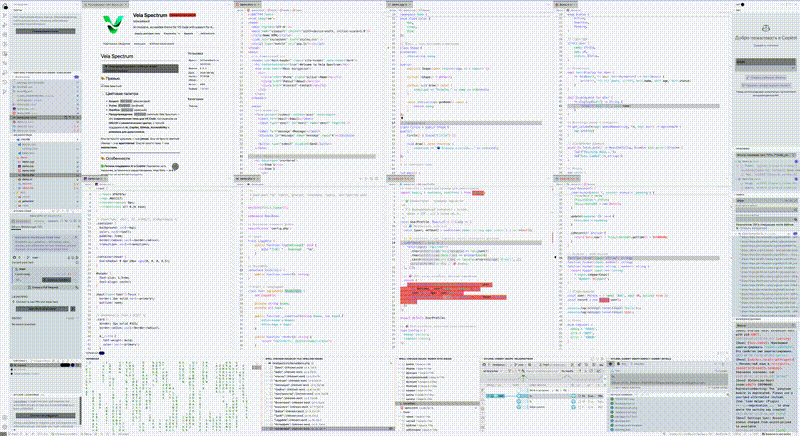This screenshot has width=800, height=436.
Task: Click the Vela Spectrum extension title
Action: click(149, 15)
